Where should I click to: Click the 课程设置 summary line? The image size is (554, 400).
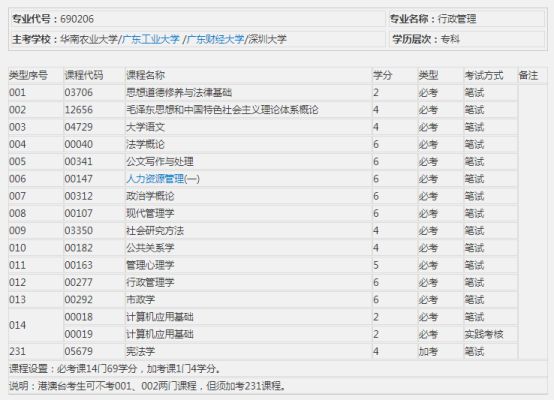pyautogui.click(x=115, y=369)
